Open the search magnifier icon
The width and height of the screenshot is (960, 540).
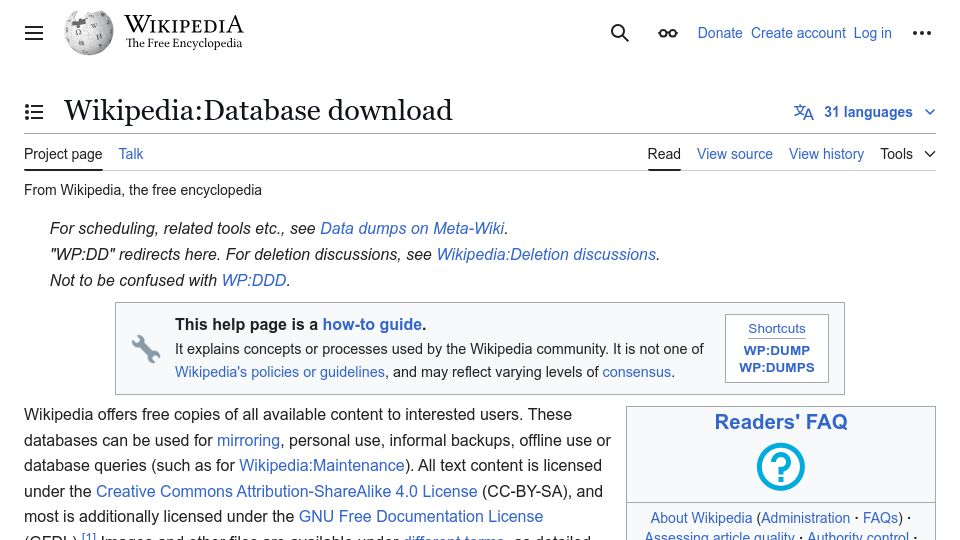pos(620,33)
